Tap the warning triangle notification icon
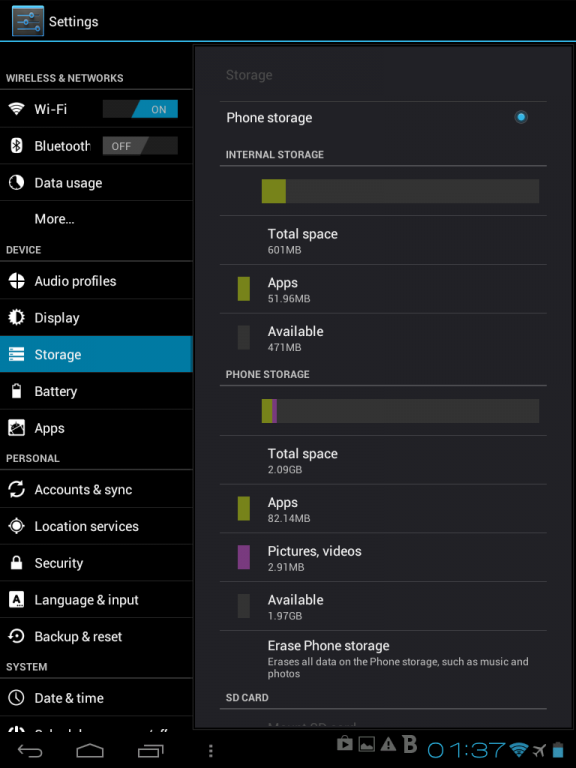 [x=388, y=744]
